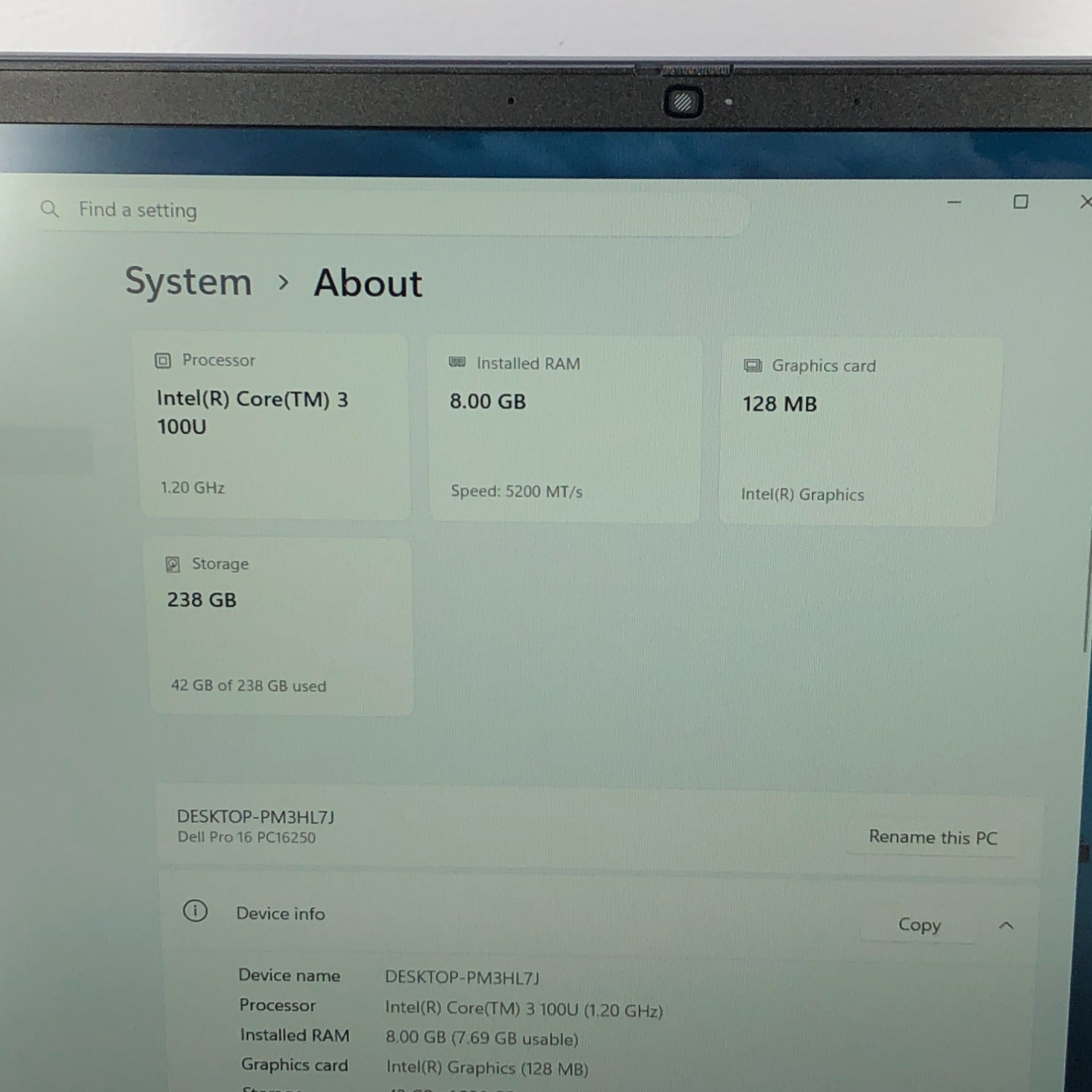This screenshot has width=1092, height=1092.
Task: Select the Device name label
Action: [x=289, y=976]
